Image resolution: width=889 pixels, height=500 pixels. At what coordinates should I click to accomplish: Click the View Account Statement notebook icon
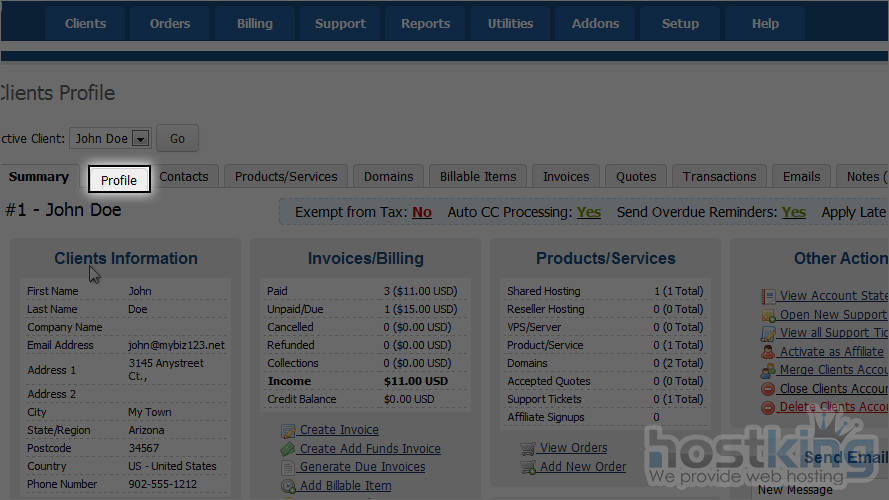tap(768, 296)
